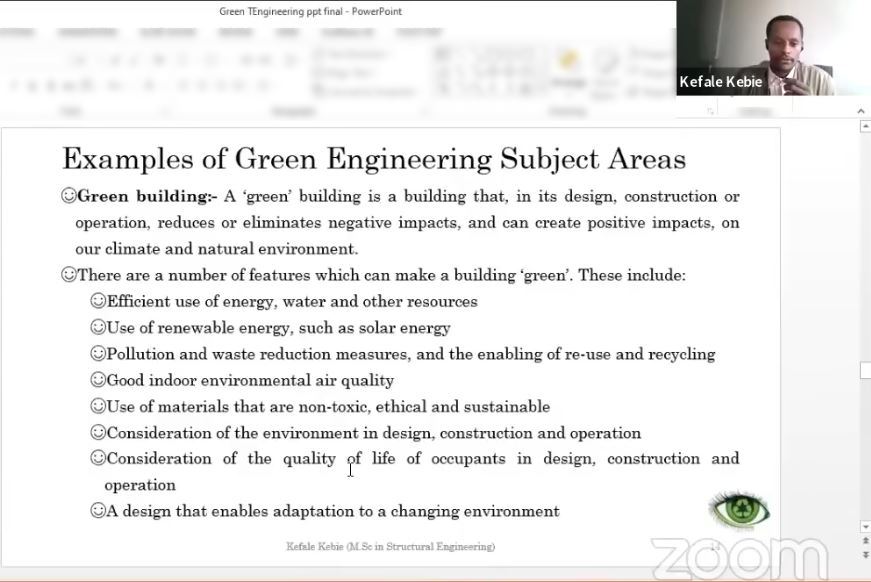871x582 pixels.
Task: Click the slide title 'Examples of Green Engineering Subject Areas'
Action: click(374, 159)
